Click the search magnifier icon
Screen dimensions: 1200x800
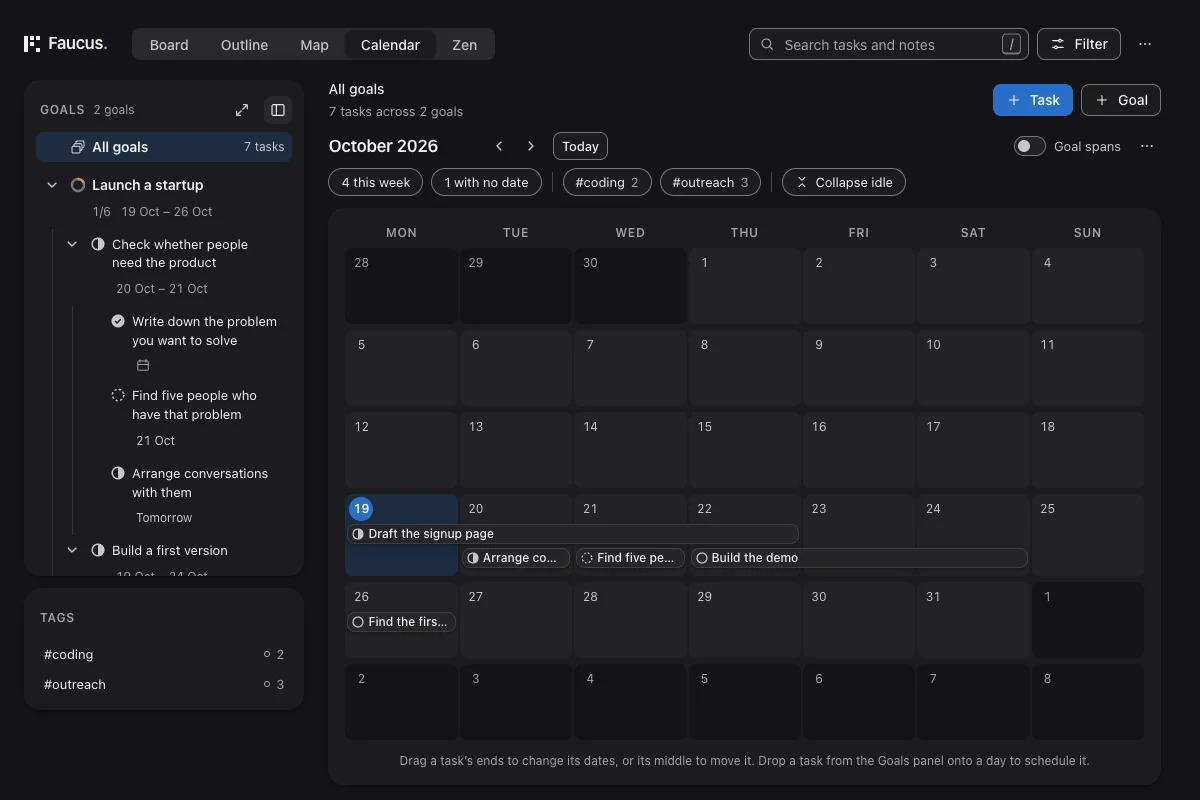click(767, 44)
